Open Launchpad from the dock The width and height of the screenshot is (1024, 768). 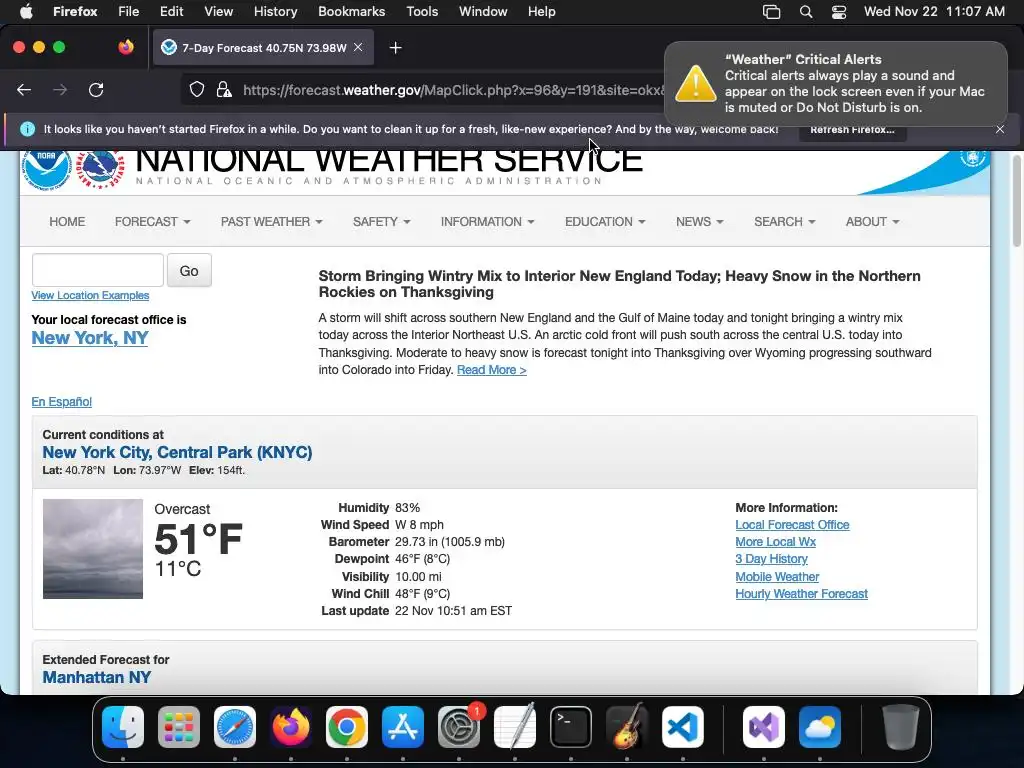[x=179, y=727]
